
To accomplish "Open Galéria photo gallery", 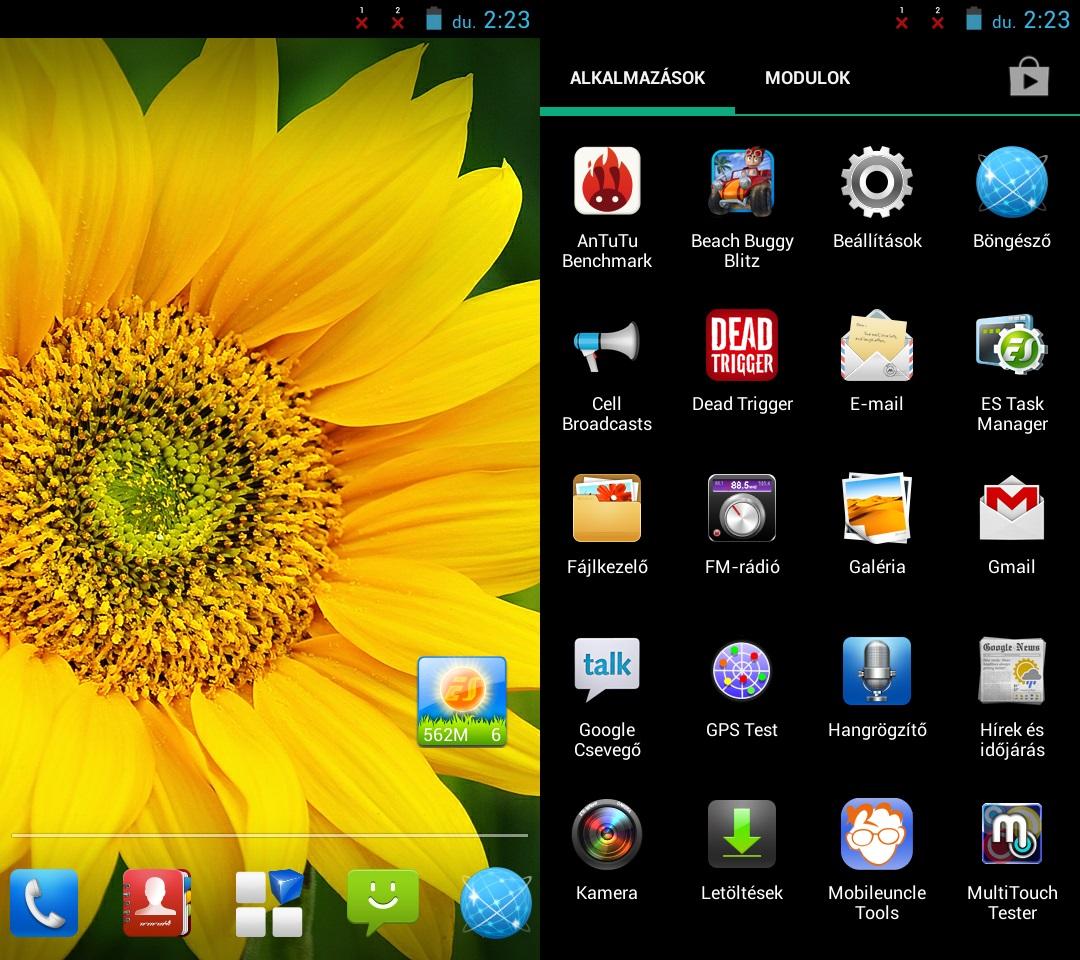I will click(877, 508).
